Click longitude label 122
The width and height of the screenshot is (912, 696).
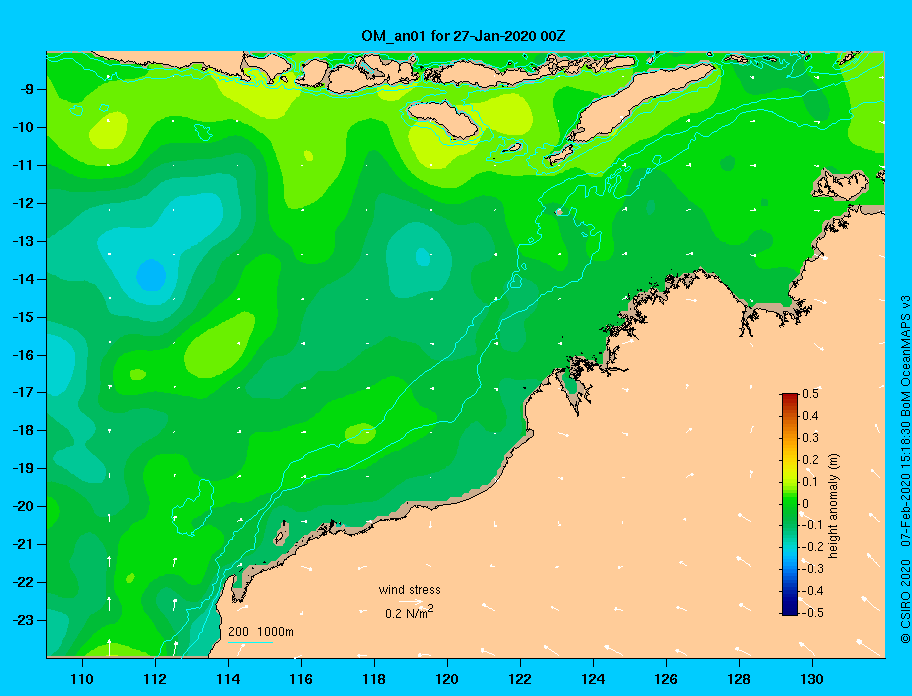click(x=520, y=679)
